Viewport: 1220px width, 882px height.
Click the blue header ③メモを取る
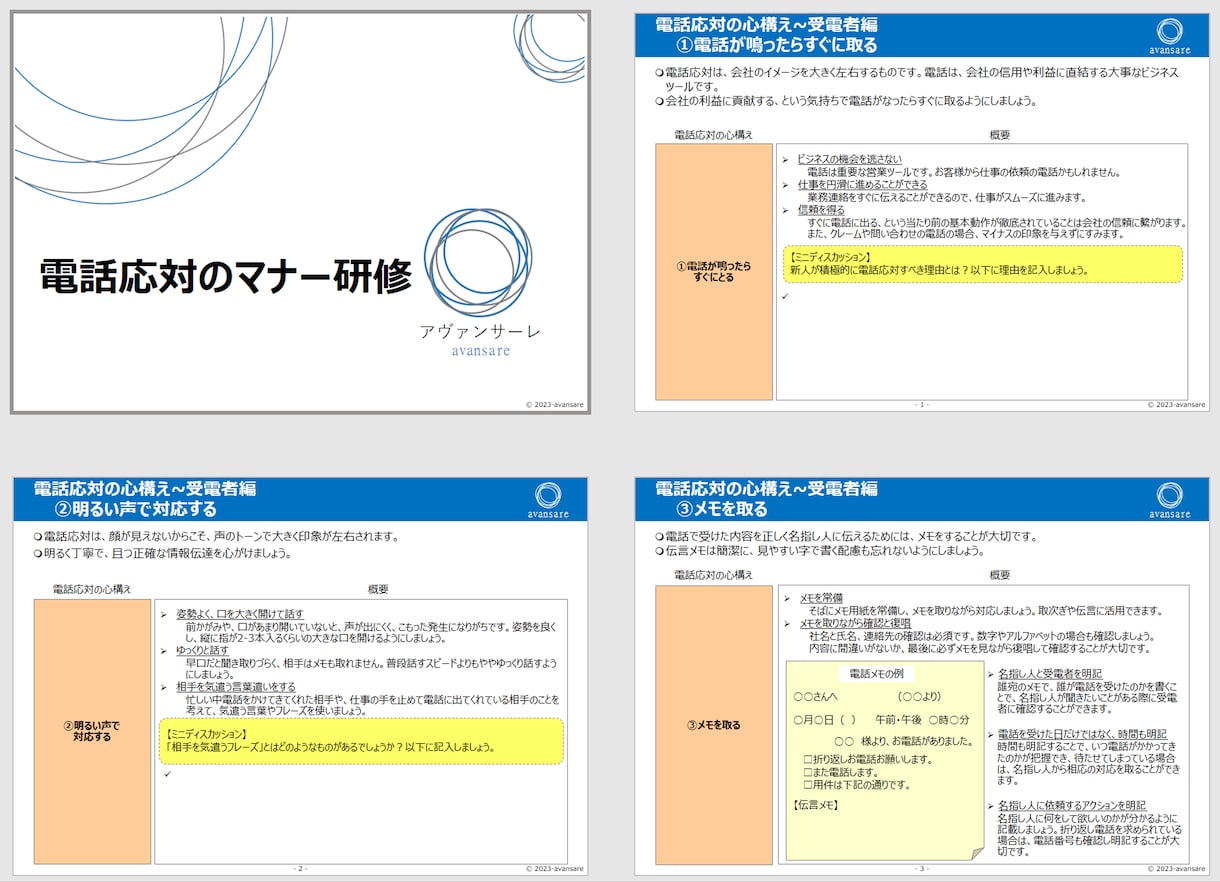921,499
